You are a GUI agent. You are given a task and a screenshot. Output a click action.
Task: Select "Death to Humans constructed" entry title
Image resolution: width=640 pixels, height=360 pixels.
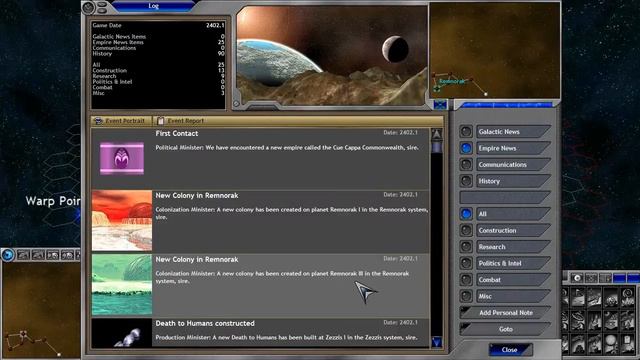[205, 323]
